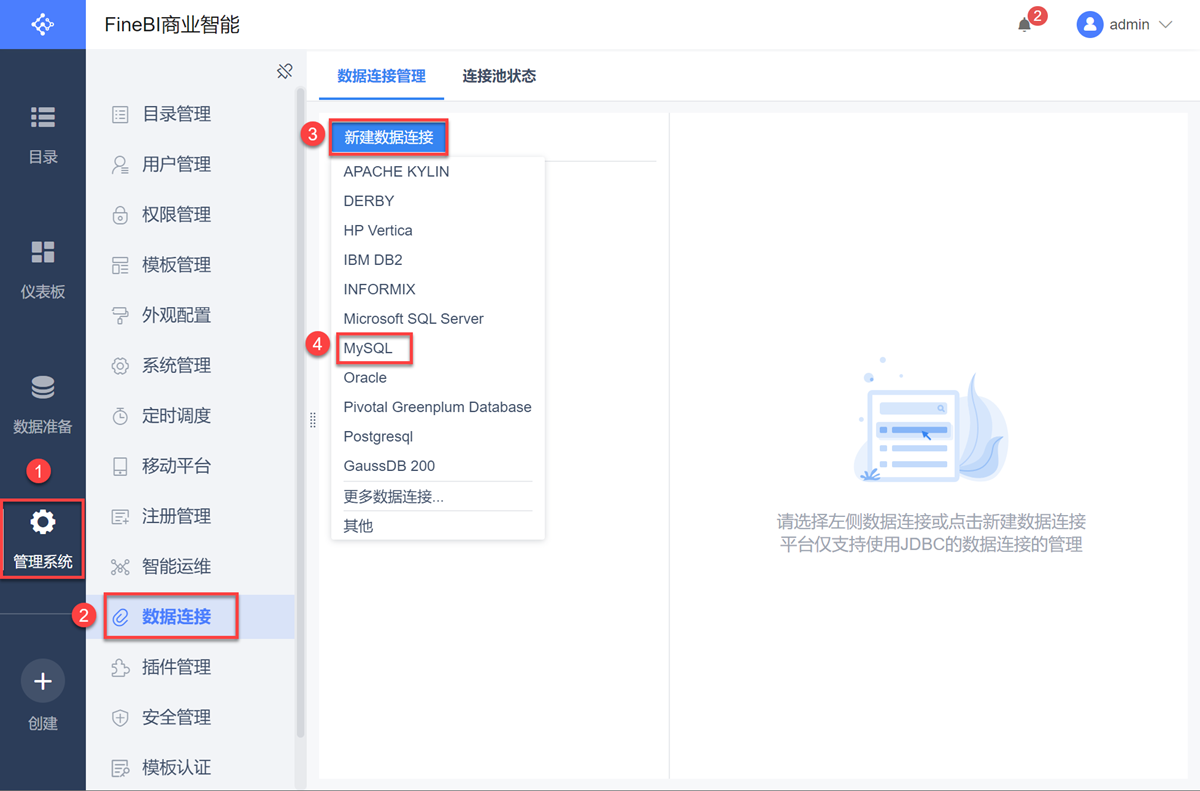Unpin the side menu with pin icon
The width and height of the screenshot is (1200, 791).
coord(285,71)
